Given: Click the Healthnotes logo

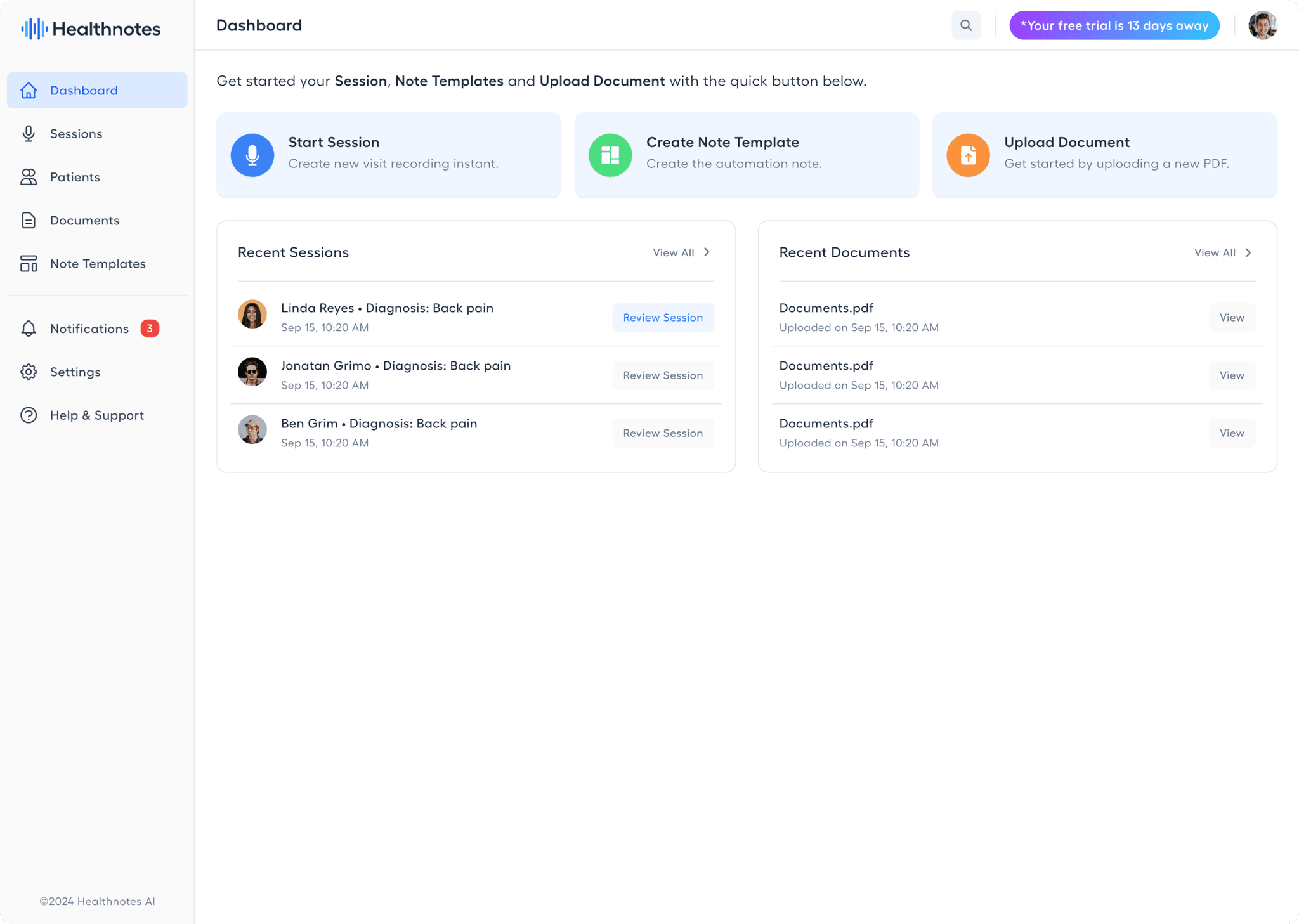Looking at the screenshot, I should coord(91,29).
